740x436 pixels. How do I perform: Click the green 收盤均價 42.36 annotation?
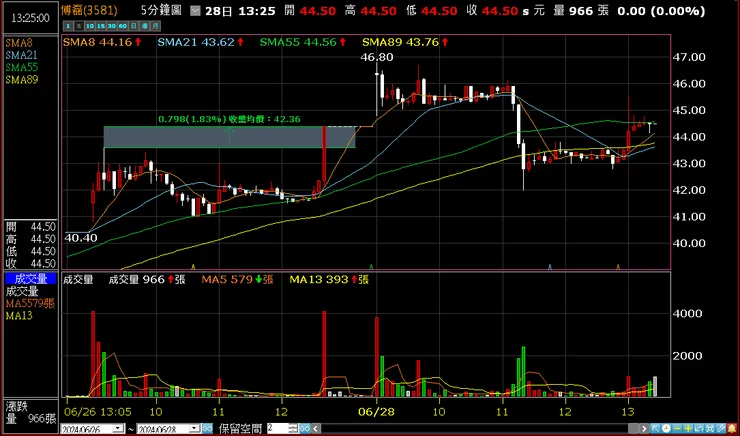click(x=229, y=119)
